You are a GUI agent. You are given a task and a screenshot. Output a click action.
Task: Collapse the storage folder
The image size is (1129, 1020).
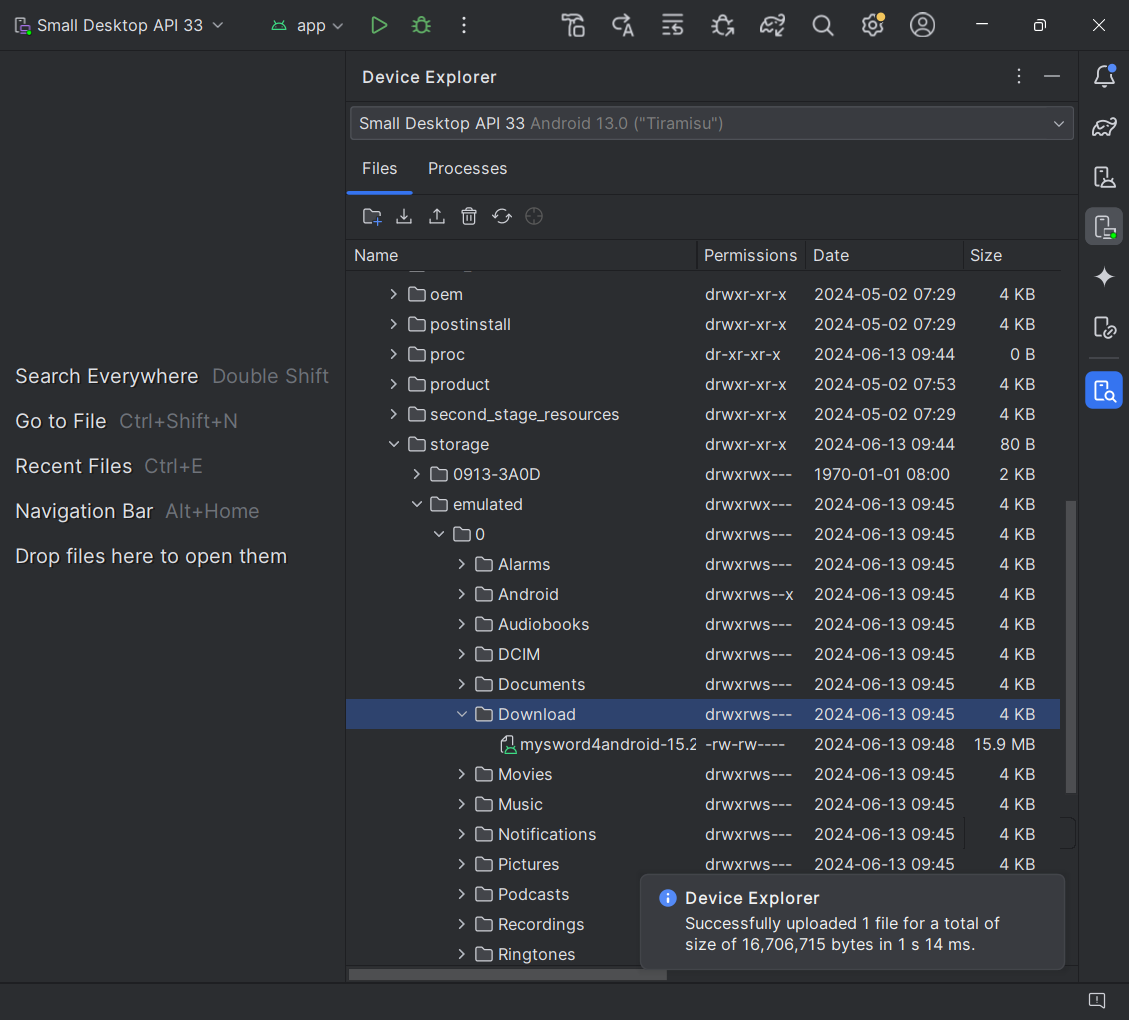pos(394,444)
